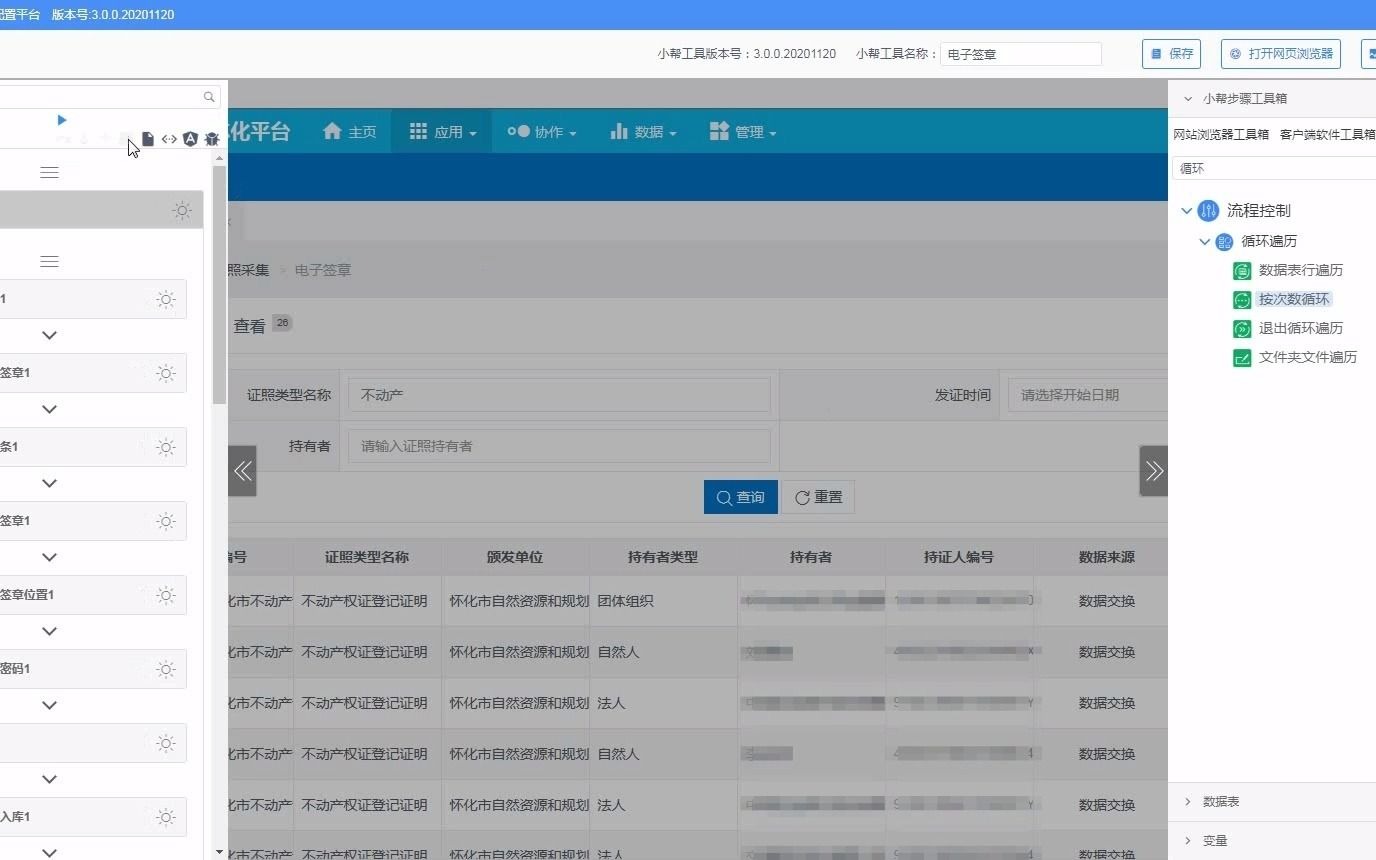
Task: Click the 数据来源 column header
Action: pyautogui.click(x=1107, y=557)
